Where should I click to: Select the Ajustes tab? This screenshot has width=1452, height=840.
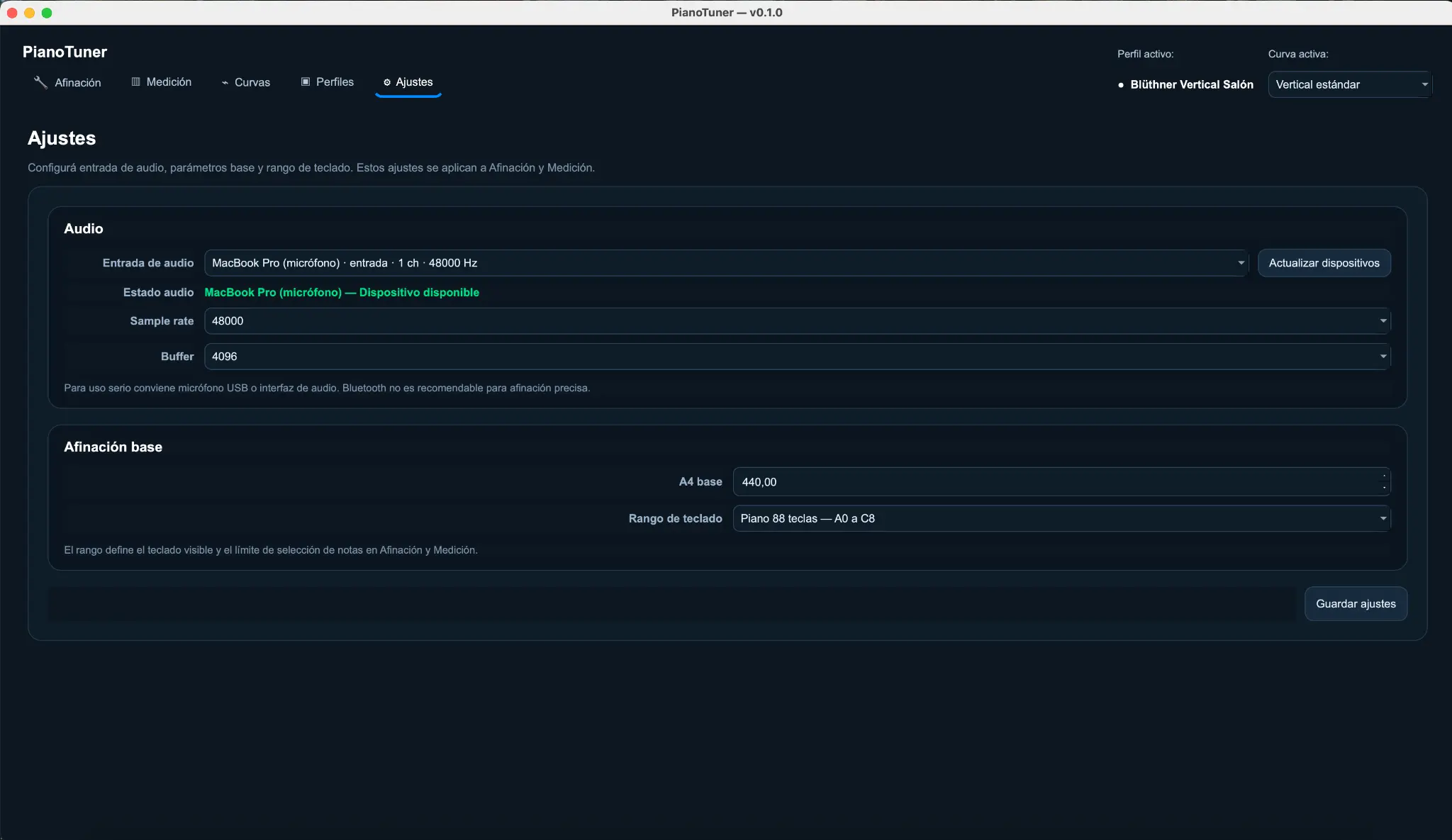coord(408,82)
